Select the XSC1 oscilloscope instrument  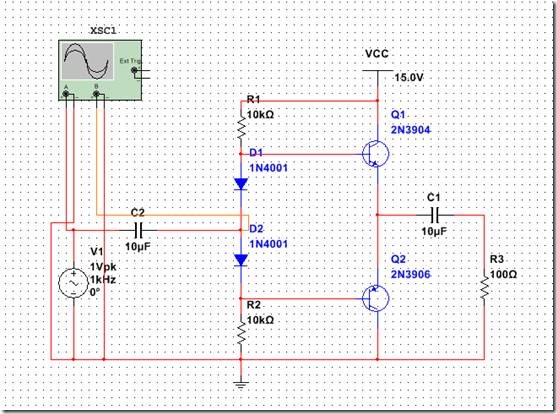pyautogui.click(x=100, y=70)
